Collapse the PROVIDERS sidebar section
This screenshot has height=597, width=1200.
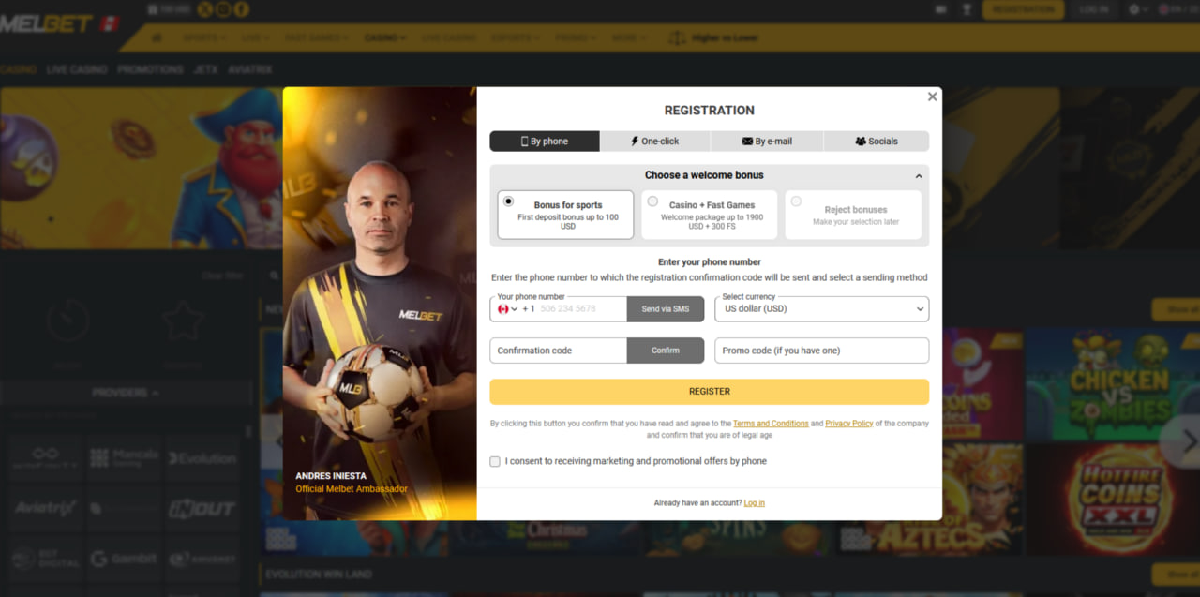(126, 393)
